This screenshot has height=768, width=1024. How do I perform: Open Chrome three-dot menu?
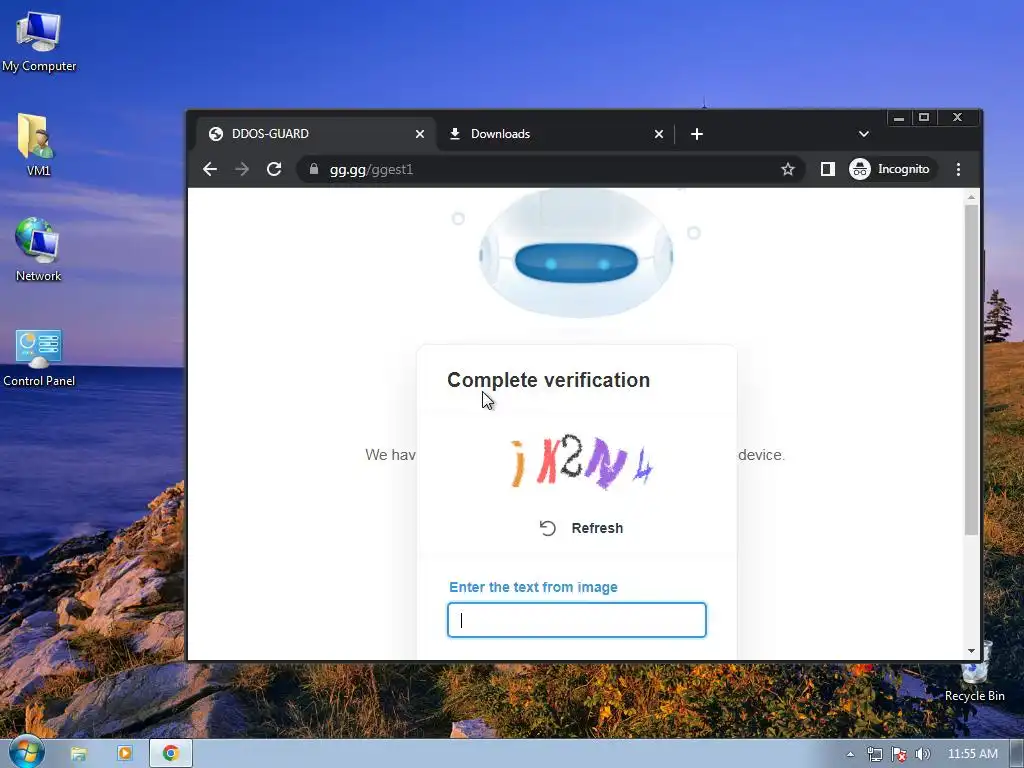[x=958, y=169]
